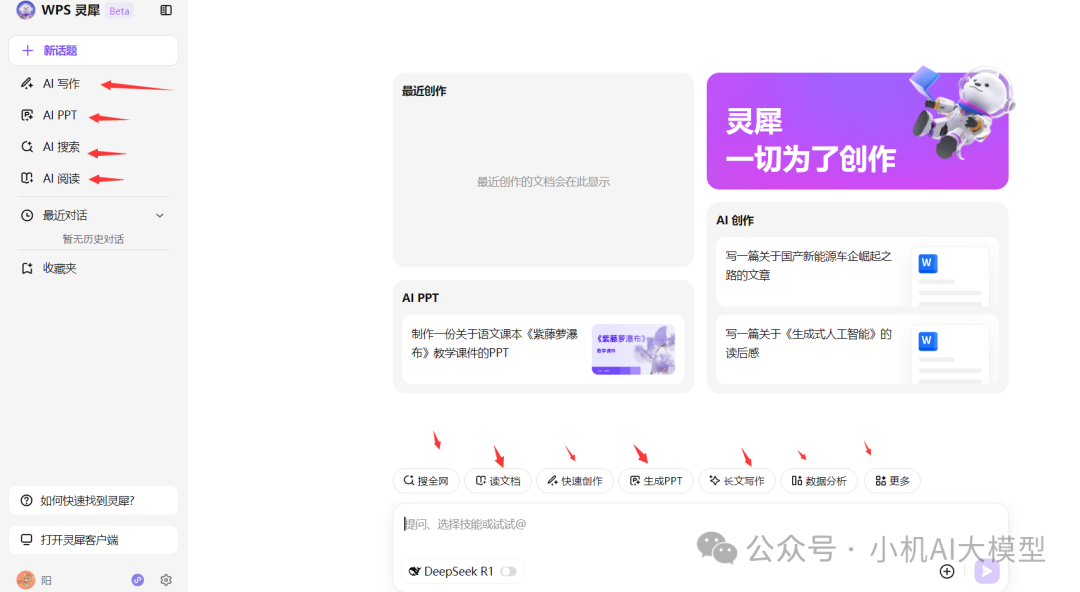Open AI 阅读 in sidebar
The width and height of the screenshot is (1080, 592).
pos(61,178)
